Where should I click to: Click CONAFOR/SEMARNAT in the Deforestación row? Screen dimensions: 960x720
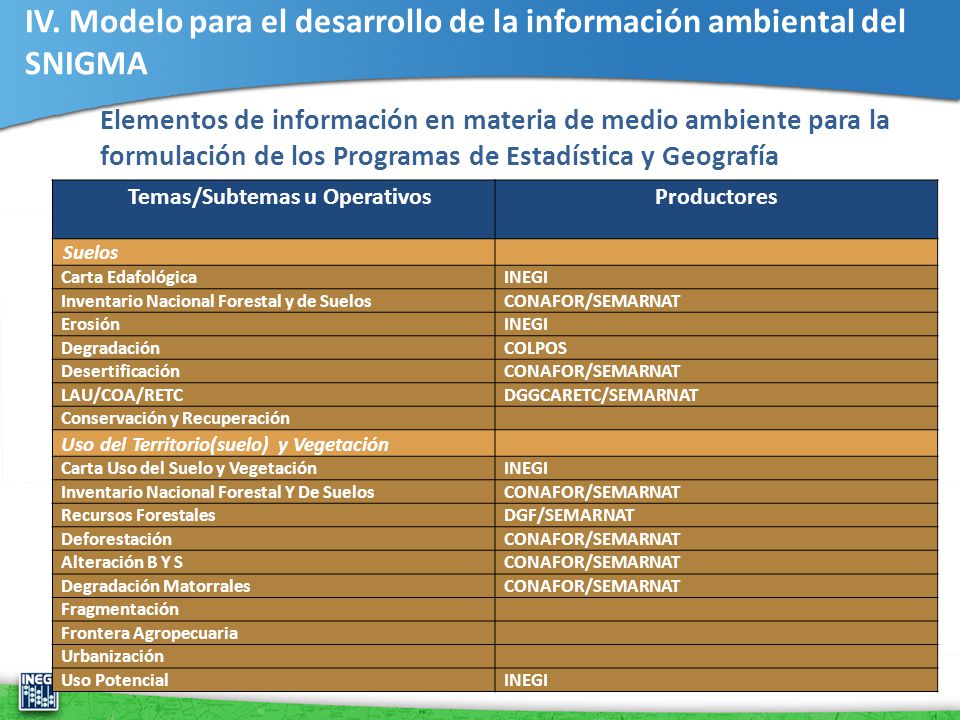pyautogui.click(x=716, y=539)
